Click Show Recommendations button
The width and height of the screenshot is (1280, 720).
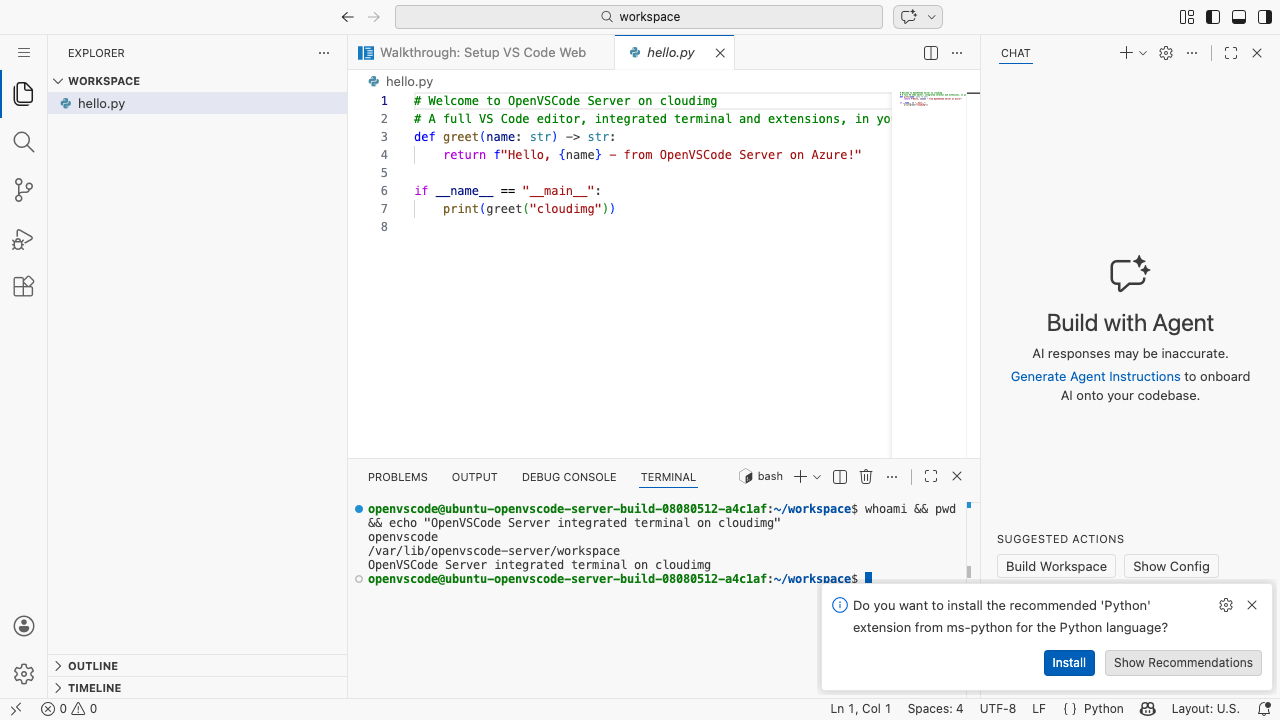tap(1183, 662)
